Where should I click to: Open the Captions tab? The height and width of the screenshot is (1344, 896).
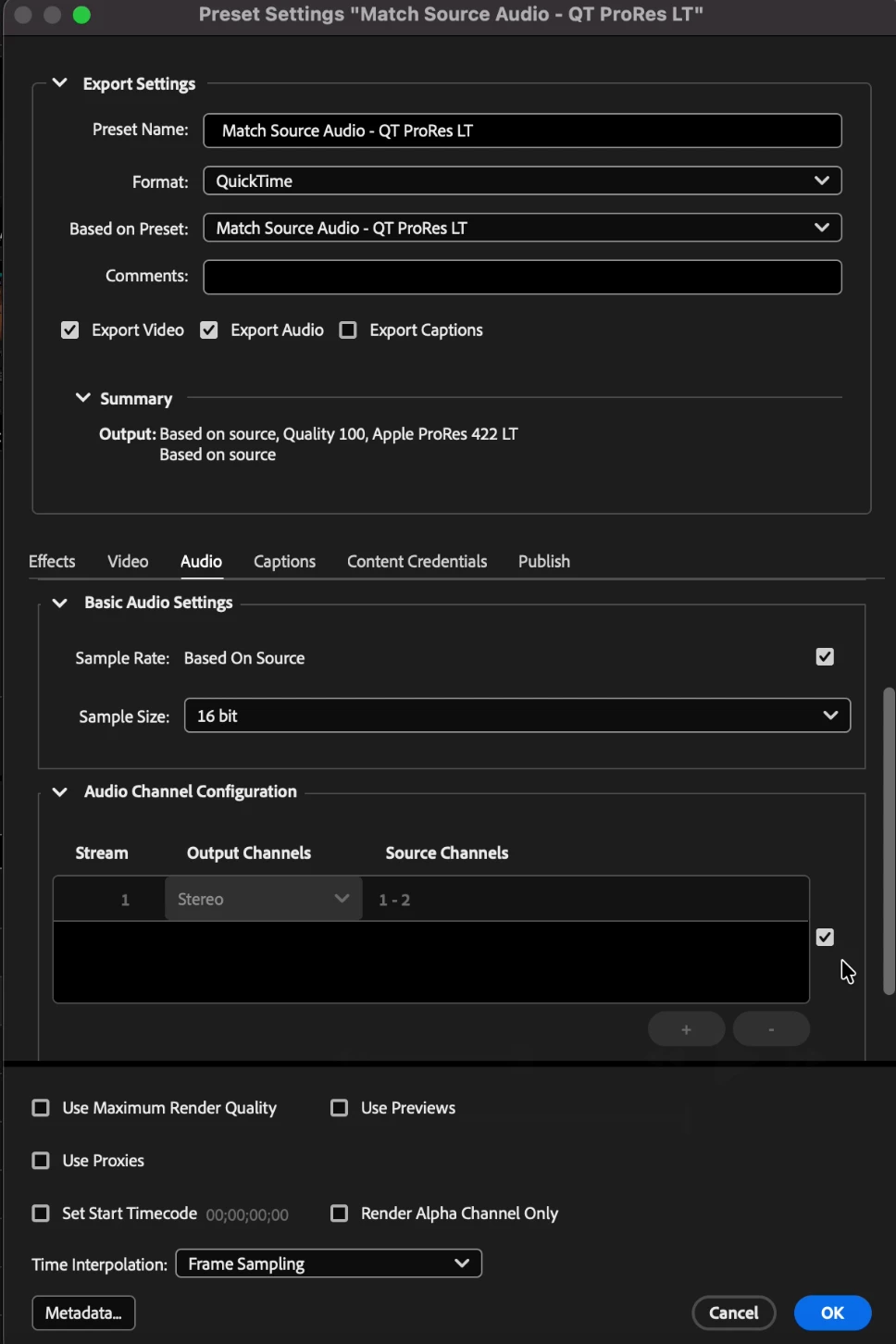[284, 561]
